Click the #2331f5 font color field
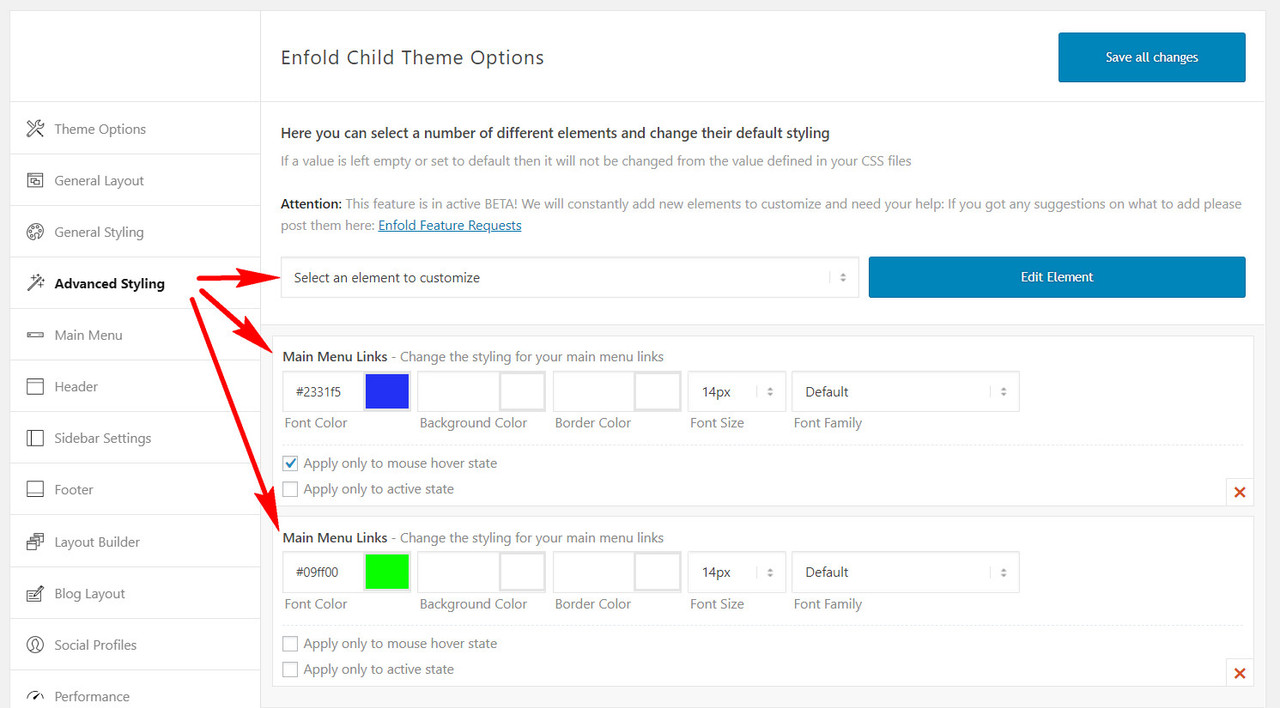The height and width of the screenshot is (708, 1280). point(323,392)
